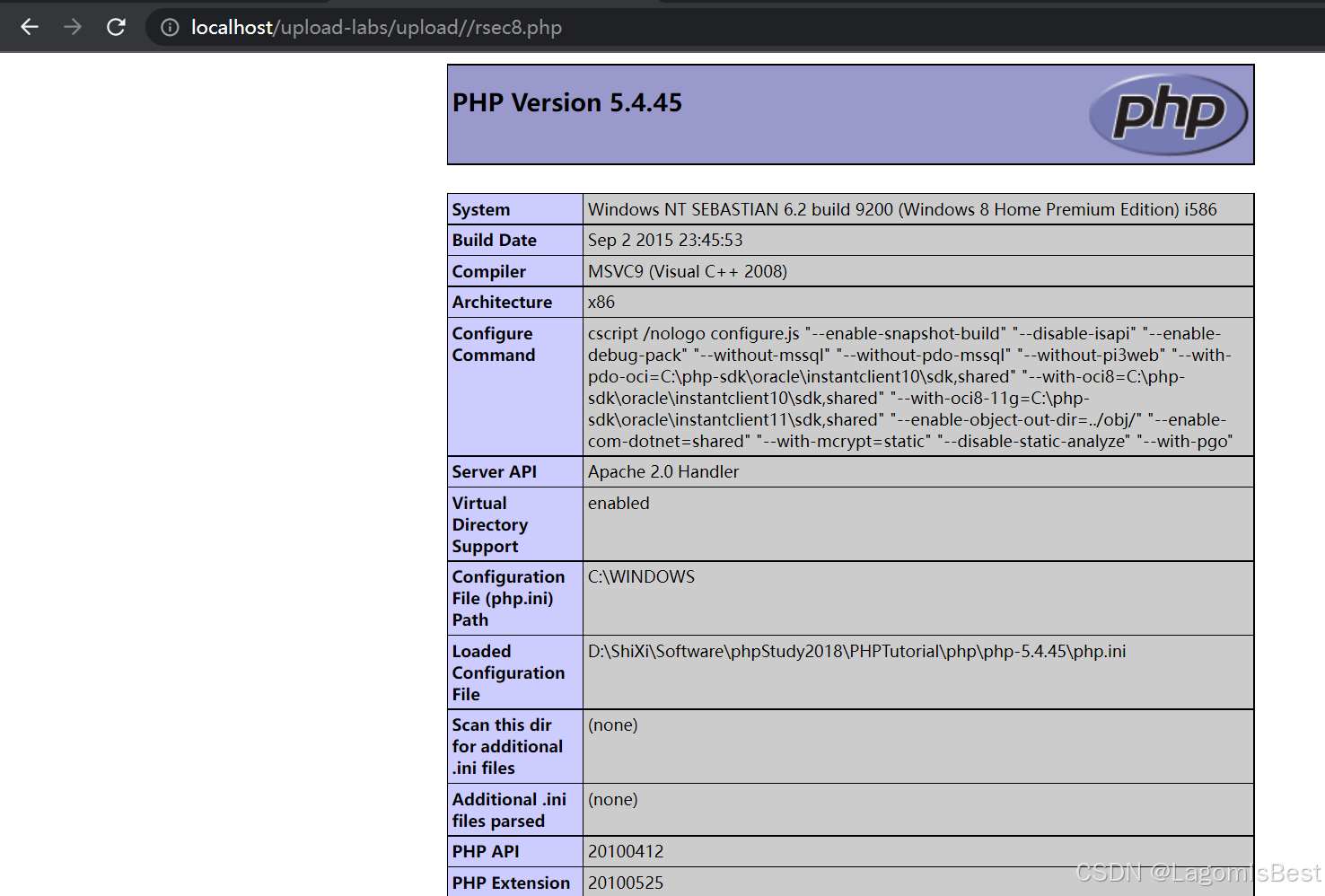Select the Compiler label cell
Image resolution: width=1325 pixels, height=896 pixels.
coord(515,271)
